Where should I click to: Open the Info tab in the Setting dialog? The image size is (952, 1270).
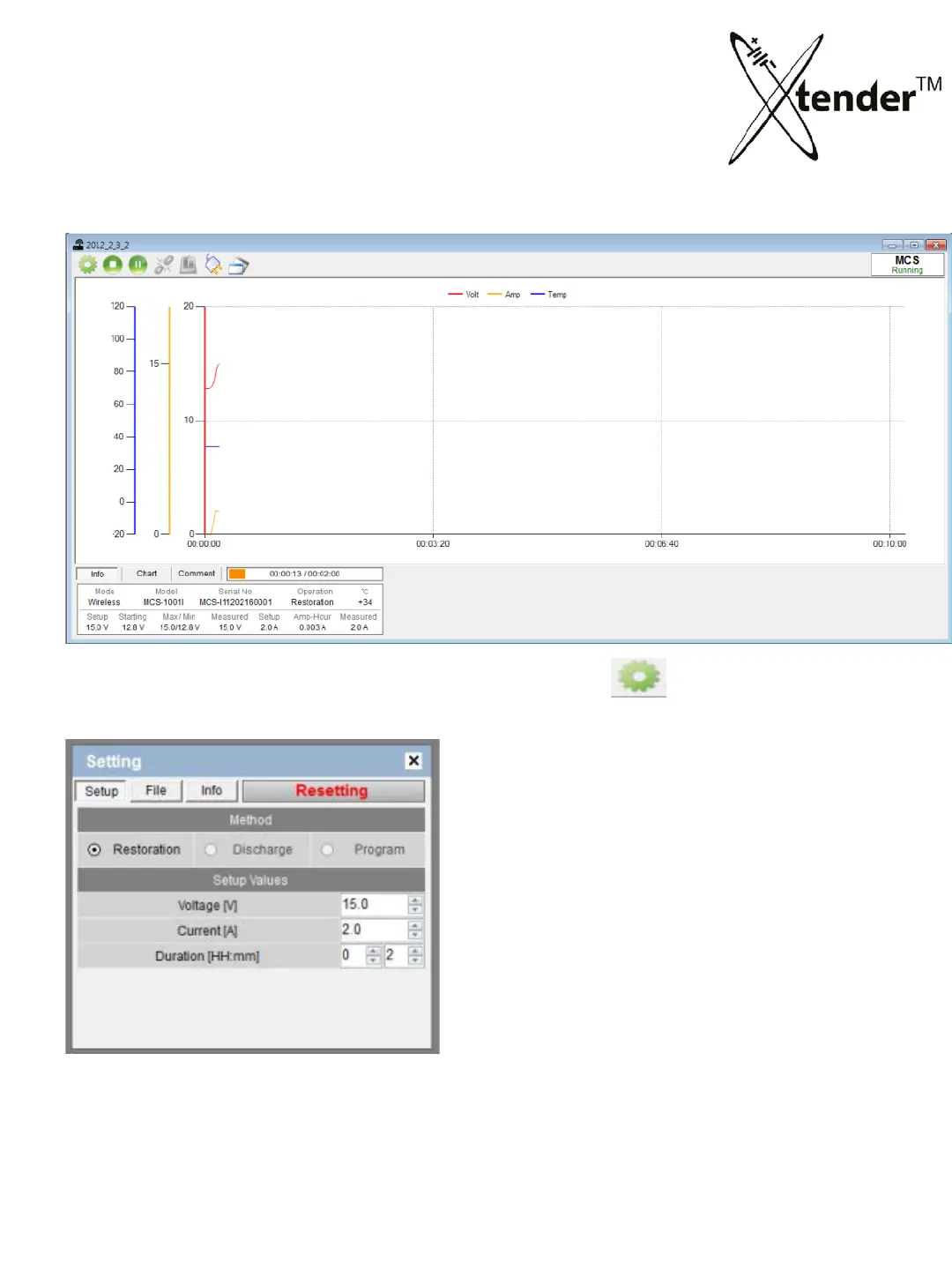pos(212,790)
